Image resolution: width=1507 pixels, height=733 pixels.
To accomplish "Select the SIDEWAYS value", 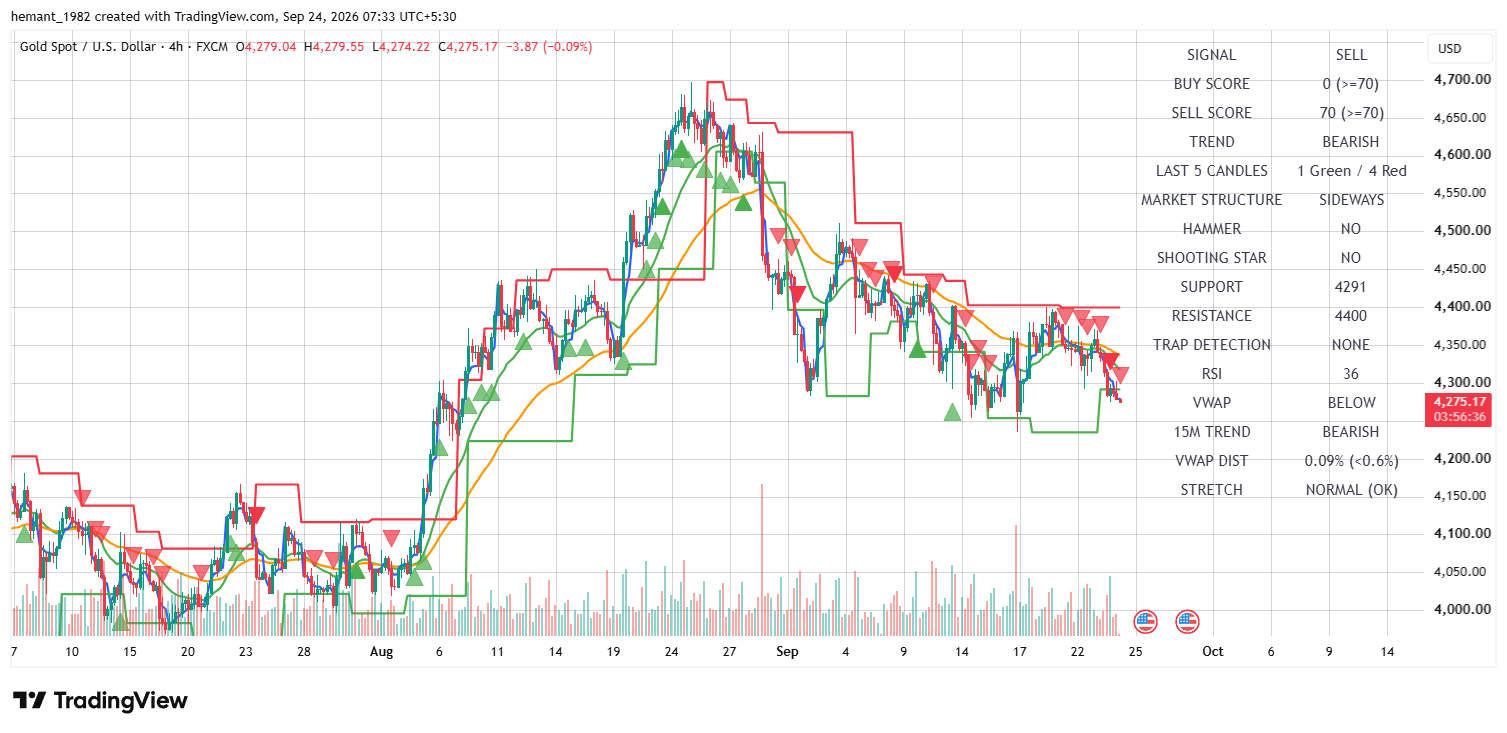I will (x=1351, y=200).
